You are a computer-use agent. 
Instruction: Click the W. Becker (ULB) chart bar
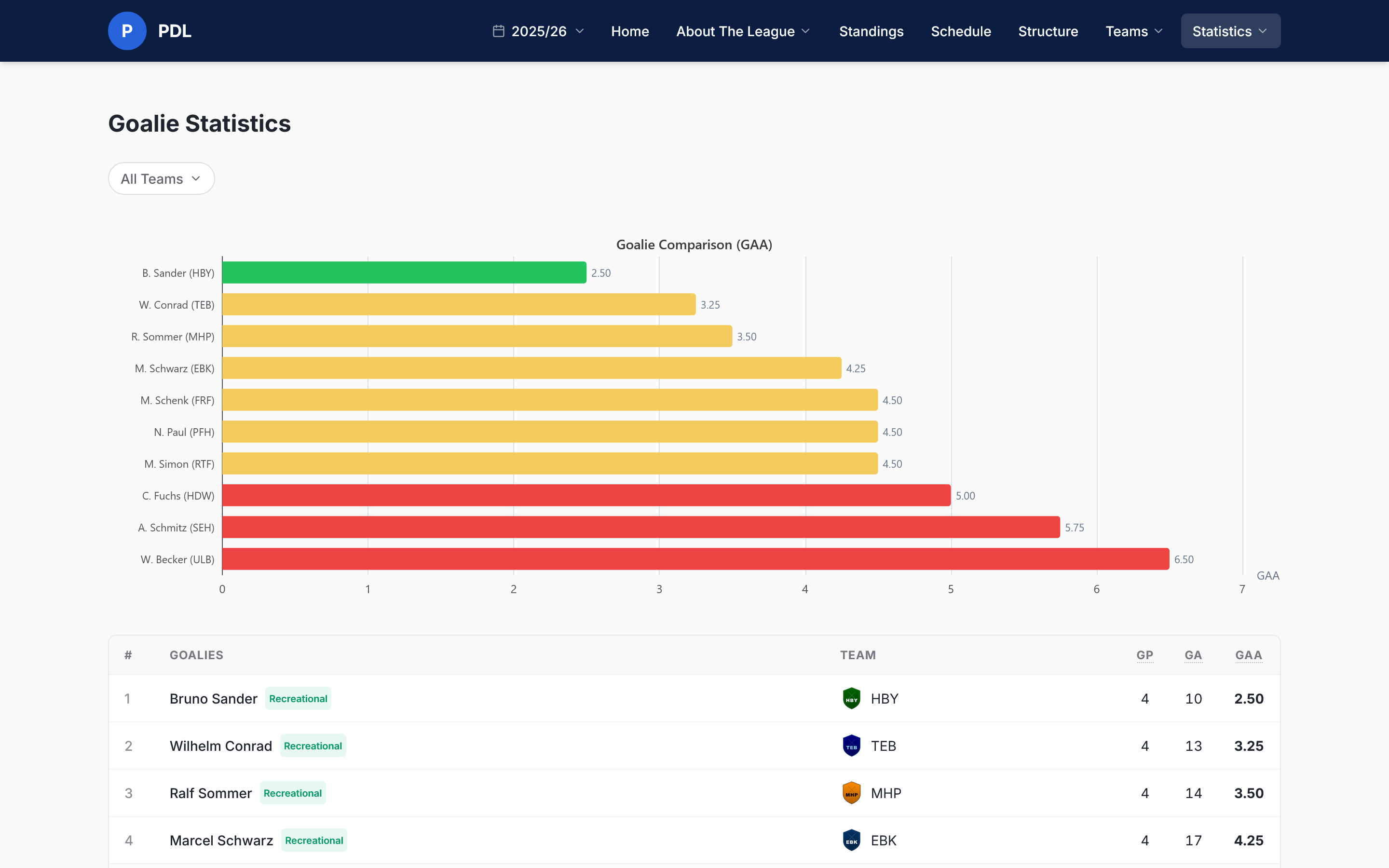point(695,559)
